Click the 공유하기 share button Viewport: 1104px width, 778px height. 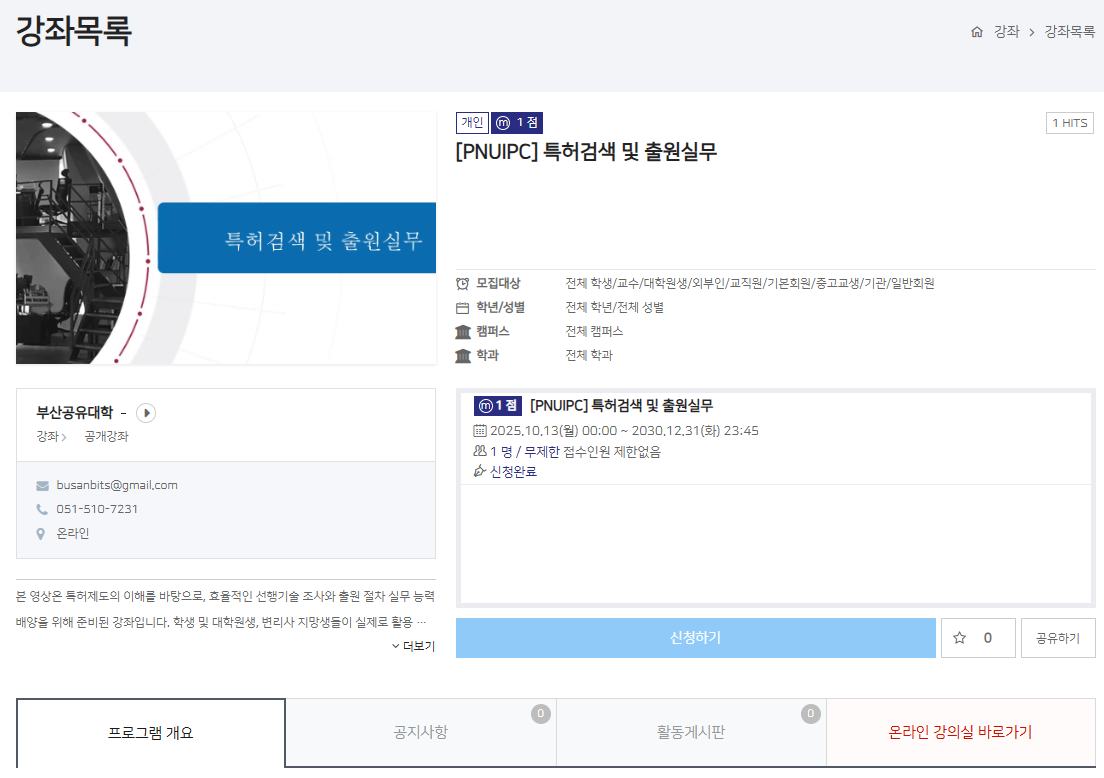pyautogui.click(x=1057, y=638)
